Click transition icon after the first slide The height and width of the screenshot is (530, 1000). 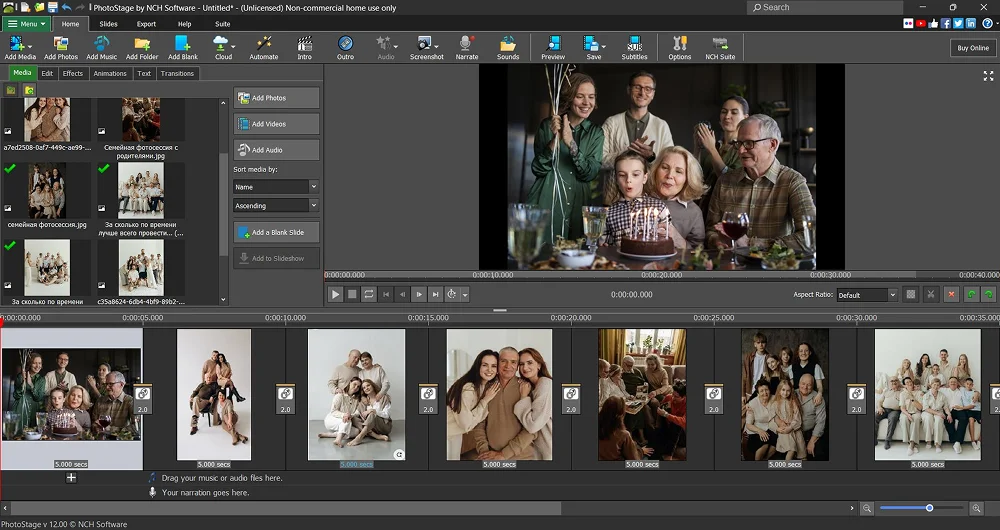[142, 394]
